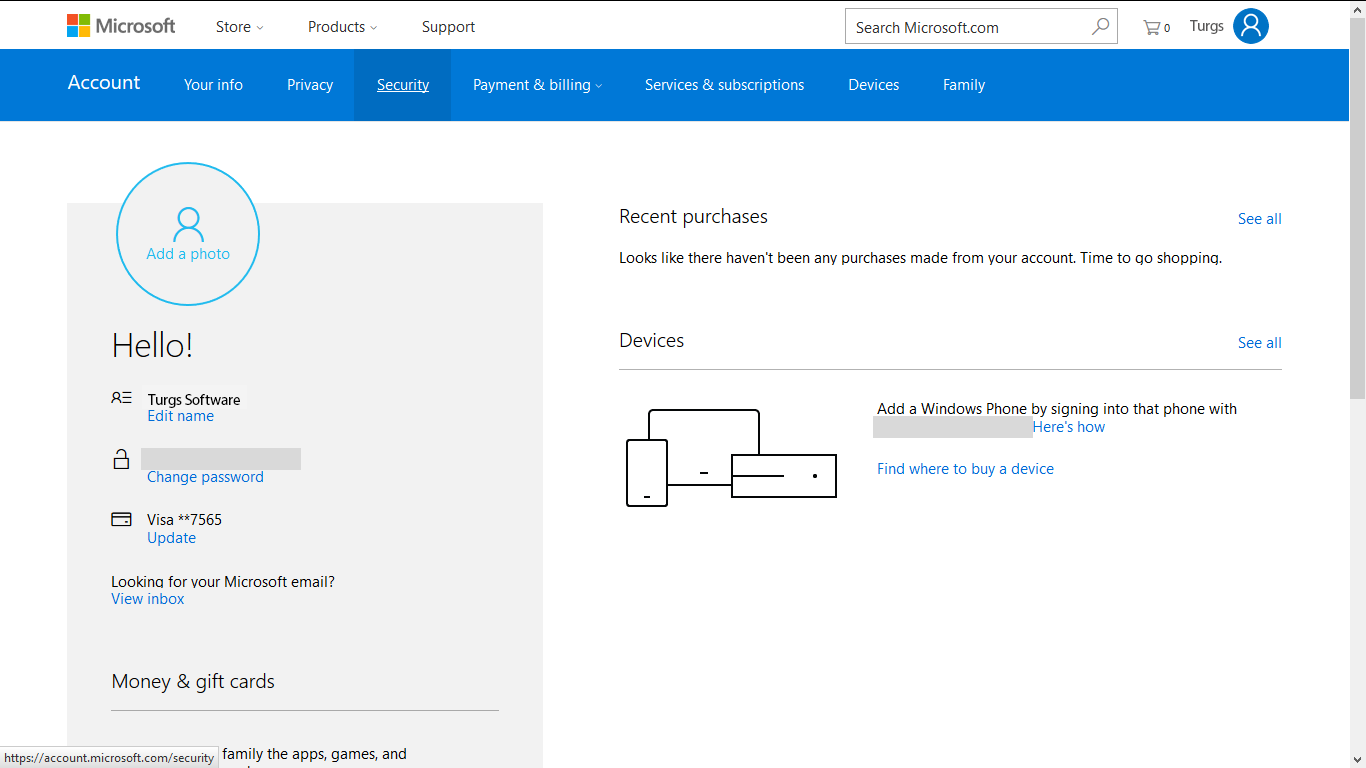
Task: Click the credit card icon beside Visa
Action: [x=121, y=519]
